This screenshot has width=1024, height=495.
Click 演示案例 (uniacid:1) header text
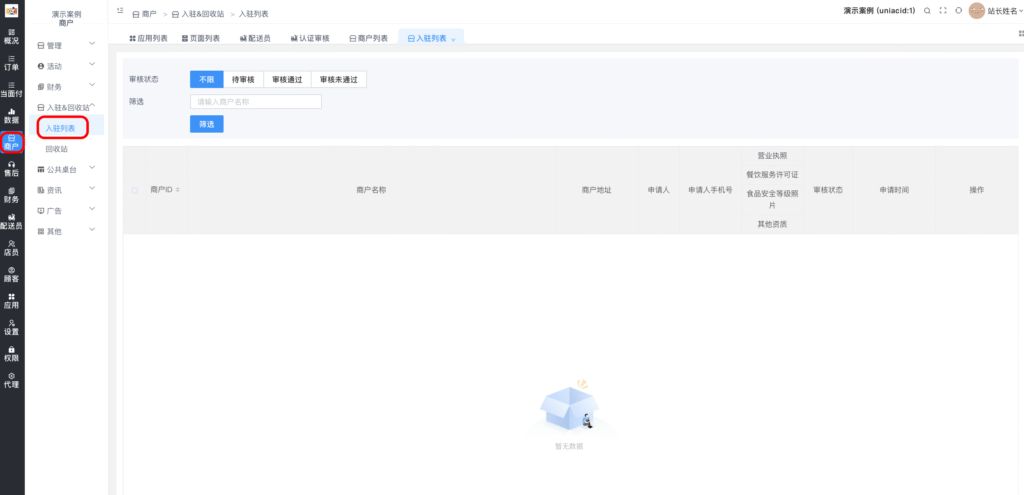click(x=879, y=11)
